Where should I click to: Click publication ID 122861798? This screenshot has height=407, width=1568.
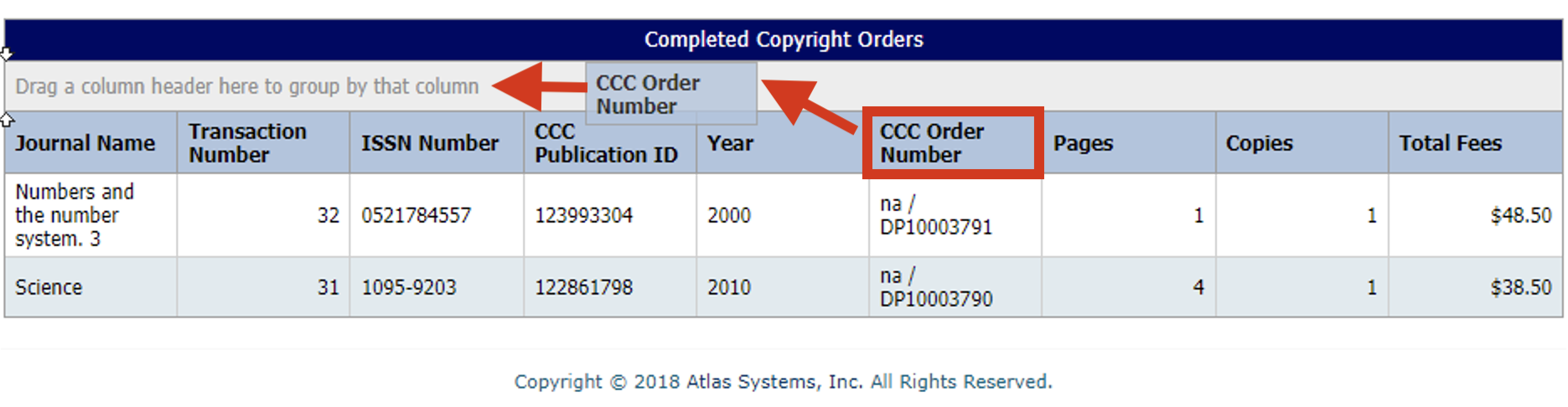(x=584, y=287)
